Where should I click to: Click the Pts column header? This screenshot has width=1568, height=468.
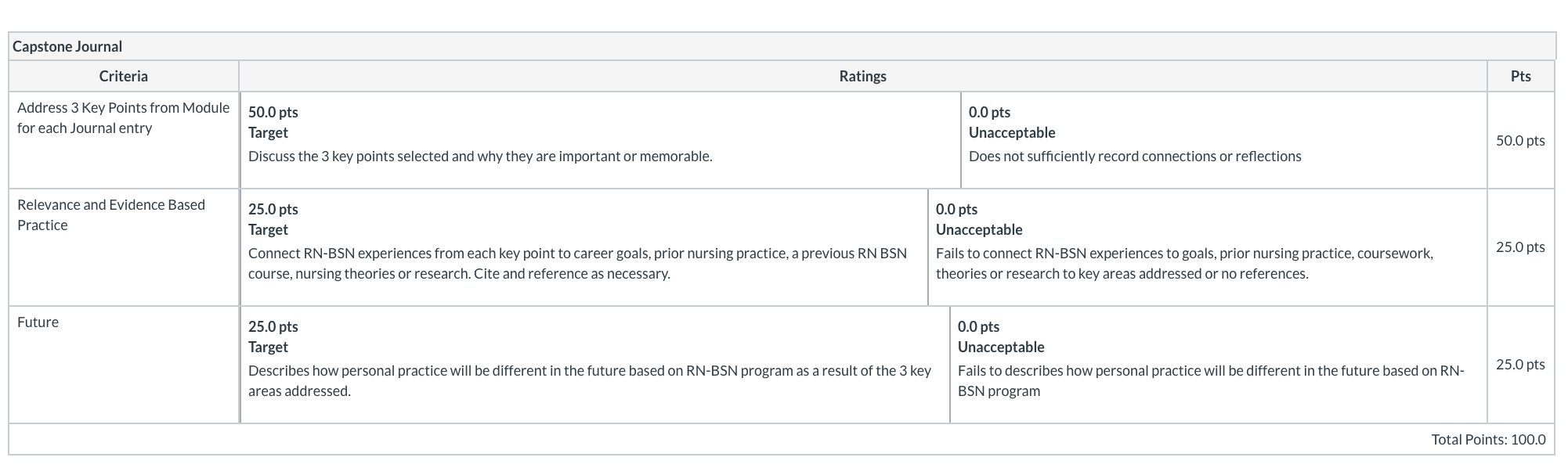1520,76
